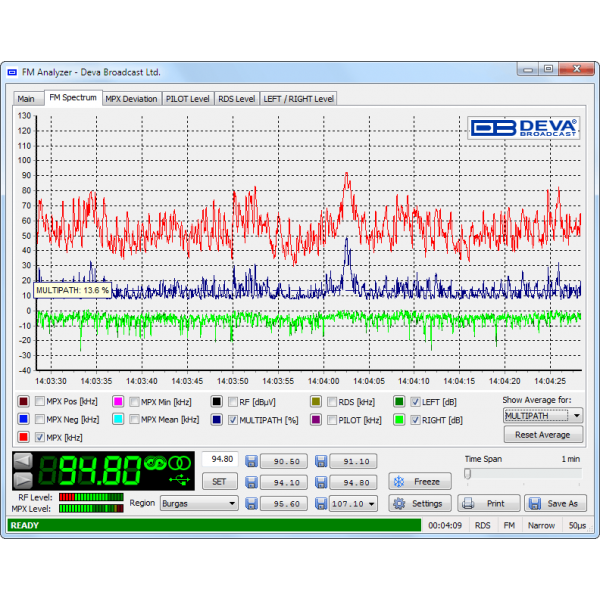Click the disk icon beside 107.10
The image size is (600, 600).
coord(321,504)
